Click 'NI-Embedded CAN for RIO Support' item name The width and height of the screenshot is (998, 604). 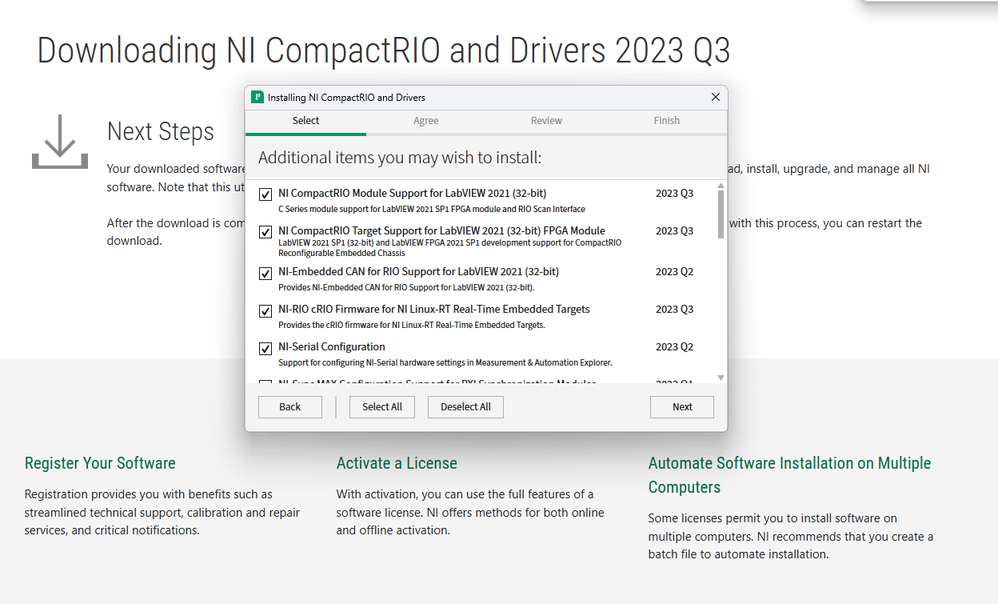(x=418, y=272)
